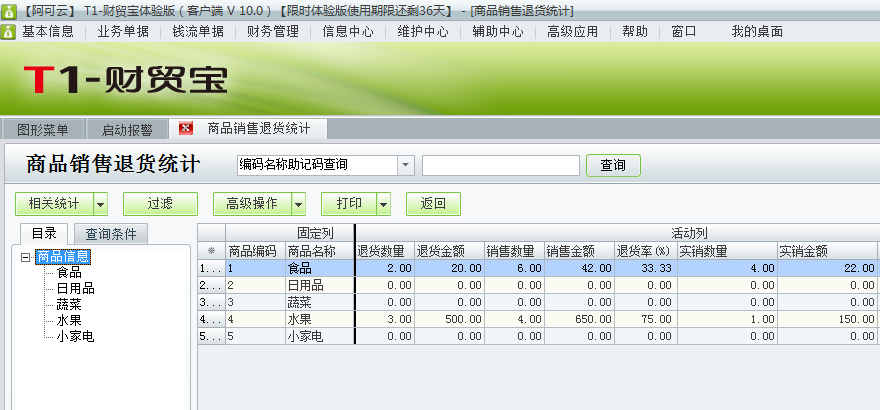Open the 窗口 menu
This screenshot has width=880, height=410.
(684, 32)
